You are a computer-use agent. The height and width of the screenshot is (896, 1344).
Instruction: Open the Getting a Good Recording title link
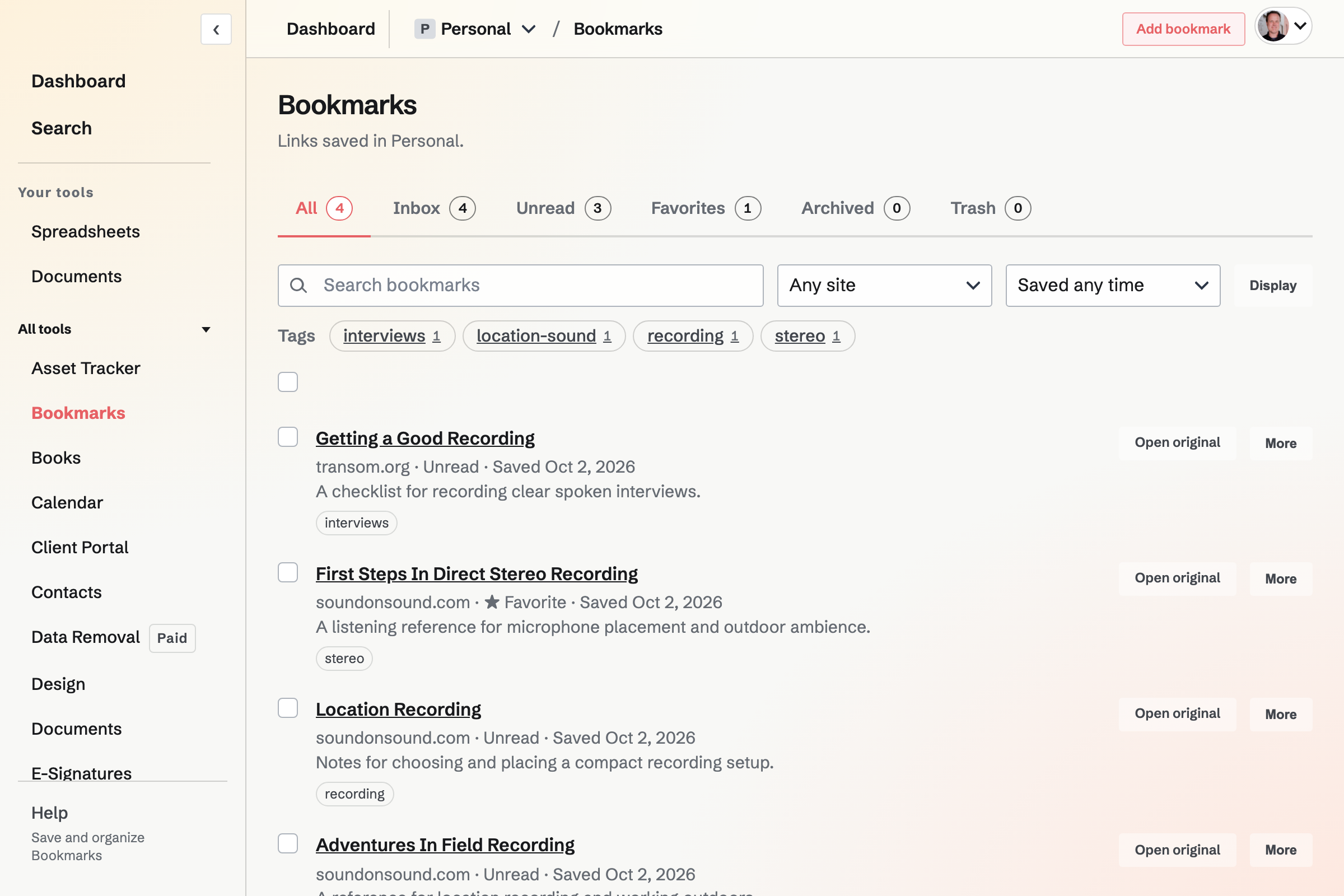click(425, 438)
